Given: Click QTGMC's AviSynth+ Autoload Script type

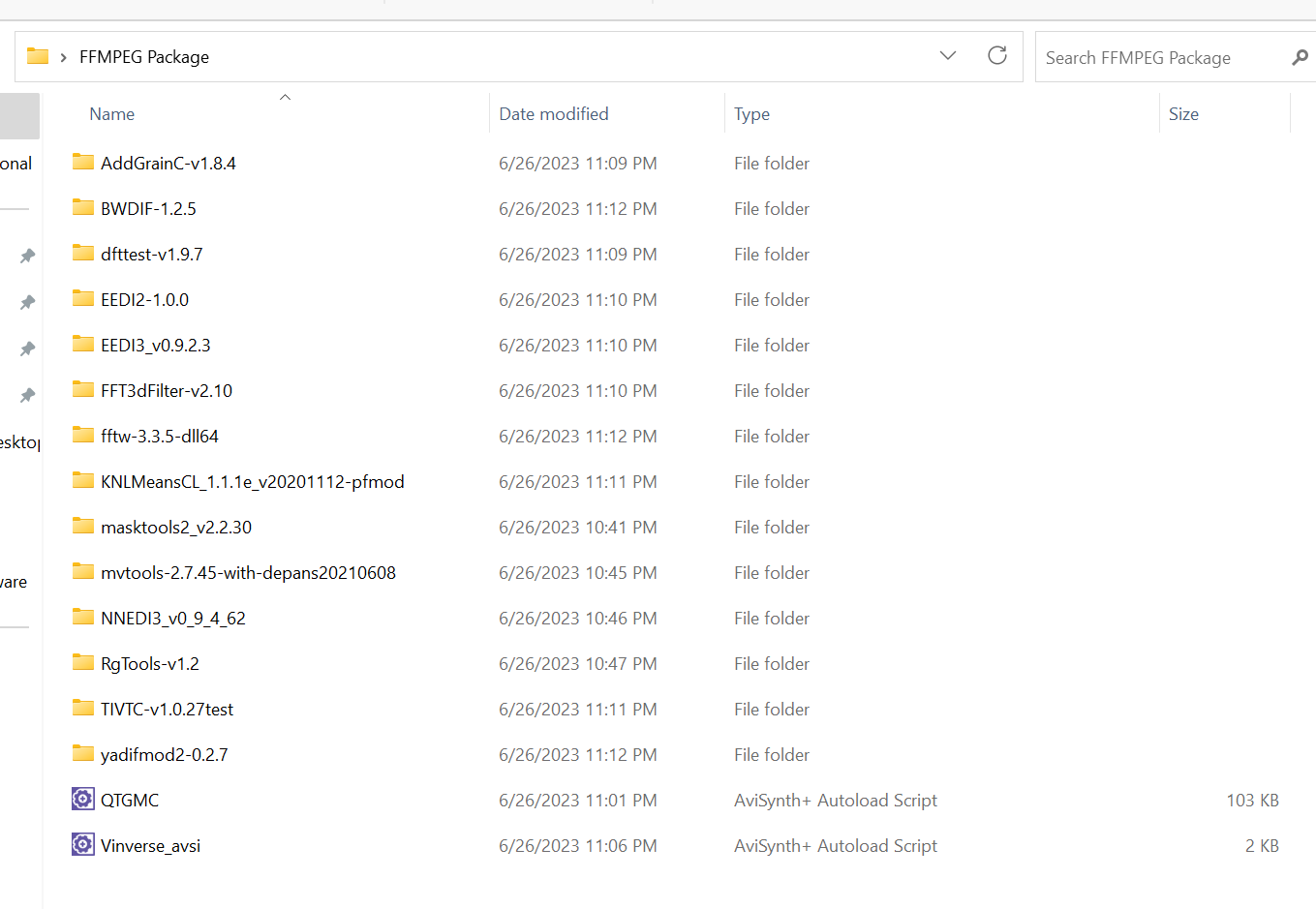Looking at the screenshot, I should [x=836, y=801].
